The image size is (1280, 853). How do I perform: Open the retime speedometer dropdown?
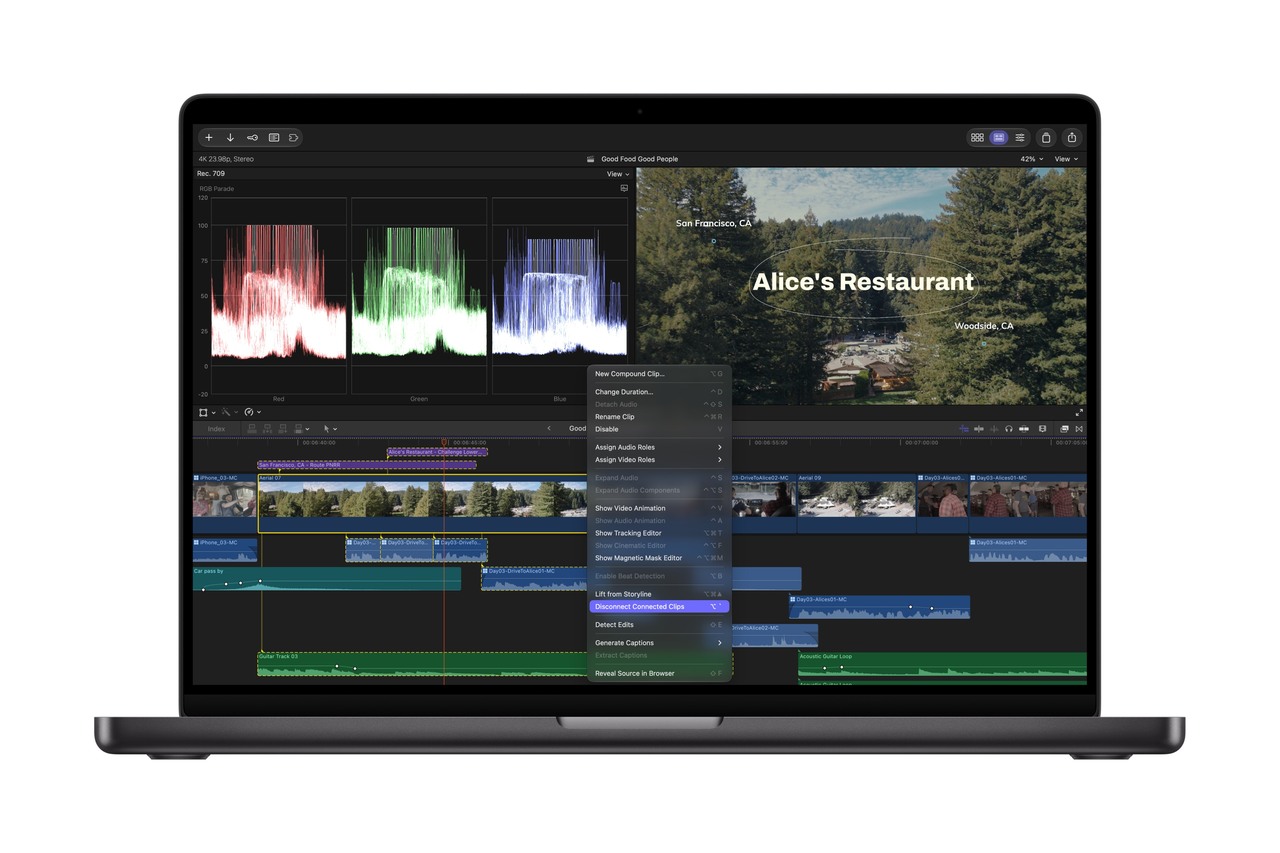[252, 412]
